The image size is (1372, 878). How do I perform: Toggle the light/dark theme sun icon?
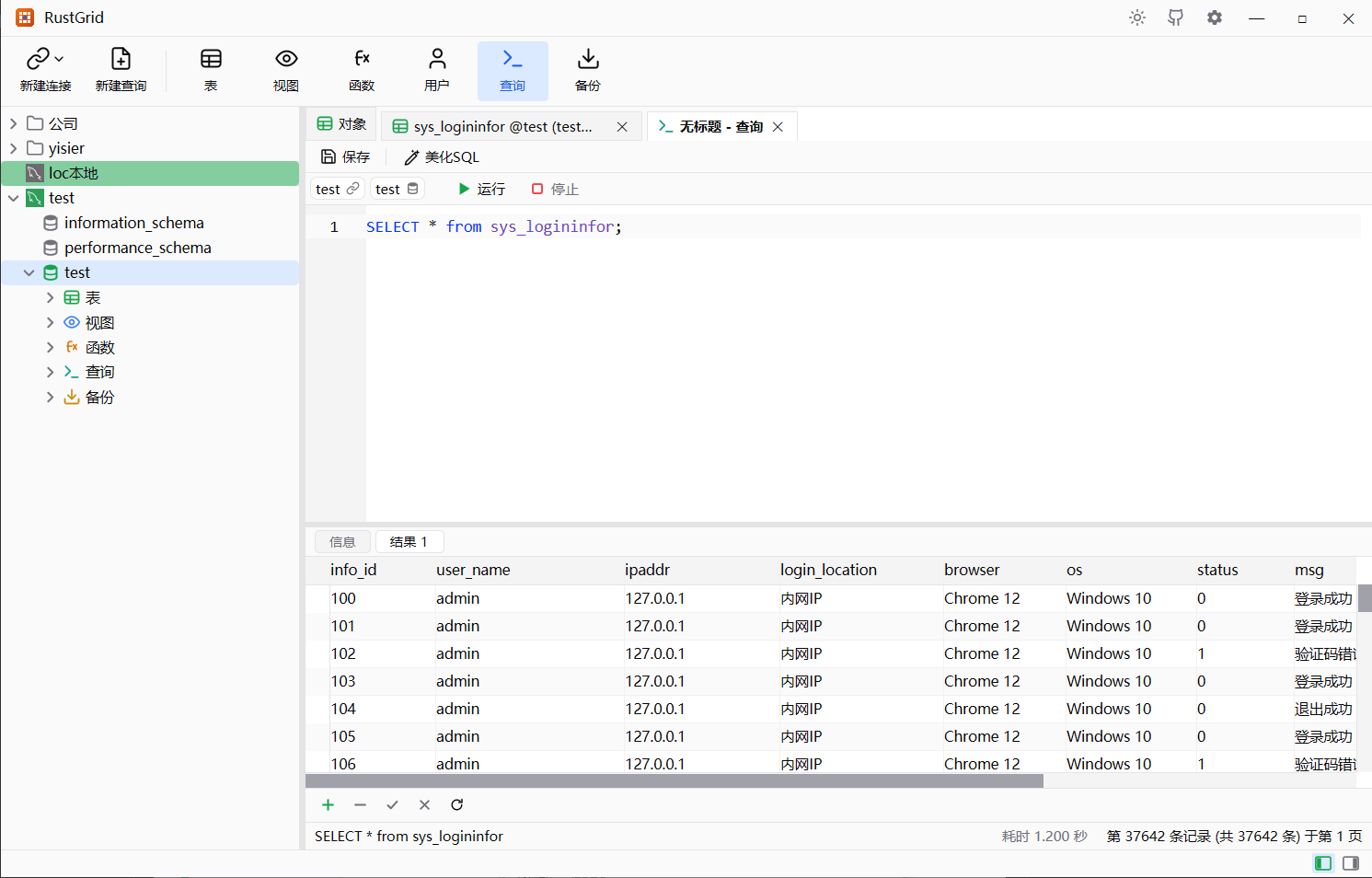[x=1137, y=17]
